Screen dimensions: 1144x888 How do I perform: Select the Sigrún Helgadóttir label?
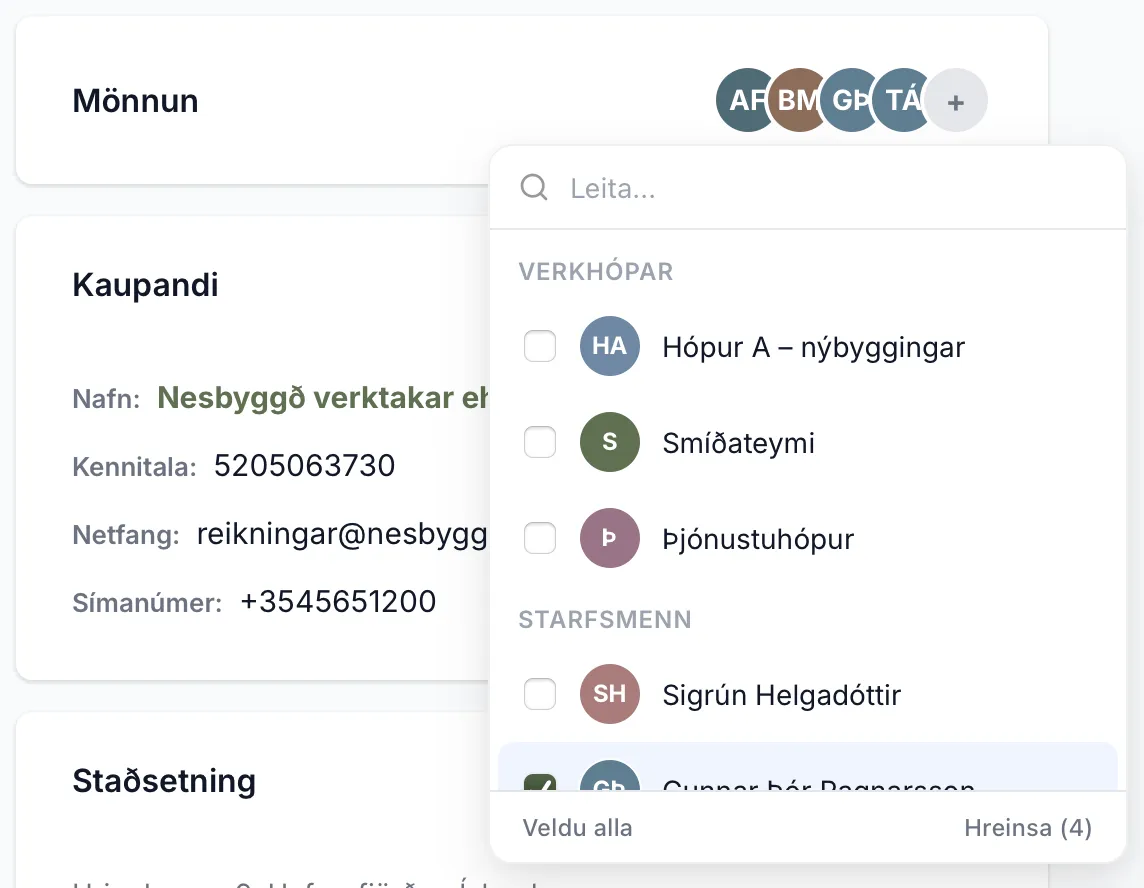[781, 695]
